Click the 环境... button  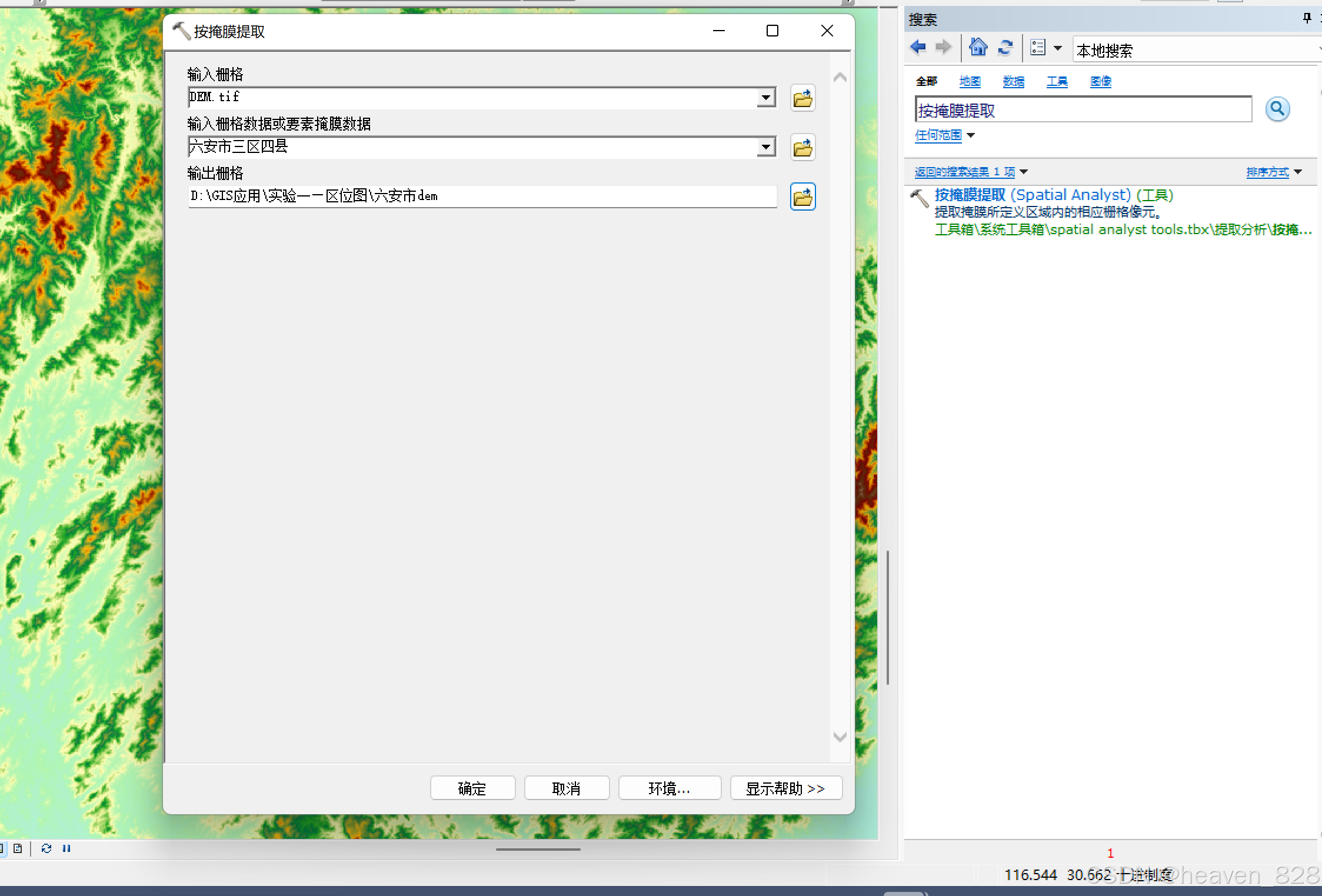[x=669, y=788]
